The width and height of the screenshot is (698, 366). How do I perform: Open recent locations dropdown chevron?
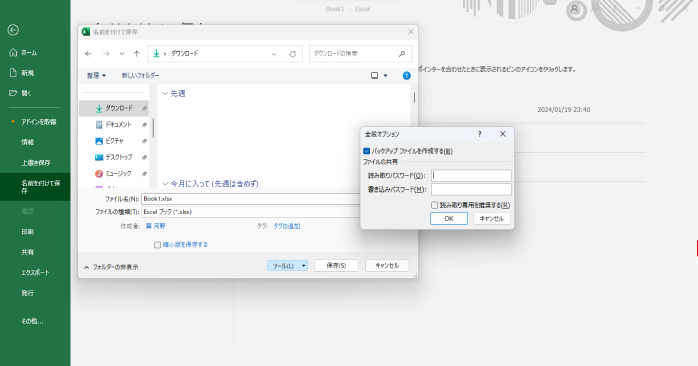point(122,54)
